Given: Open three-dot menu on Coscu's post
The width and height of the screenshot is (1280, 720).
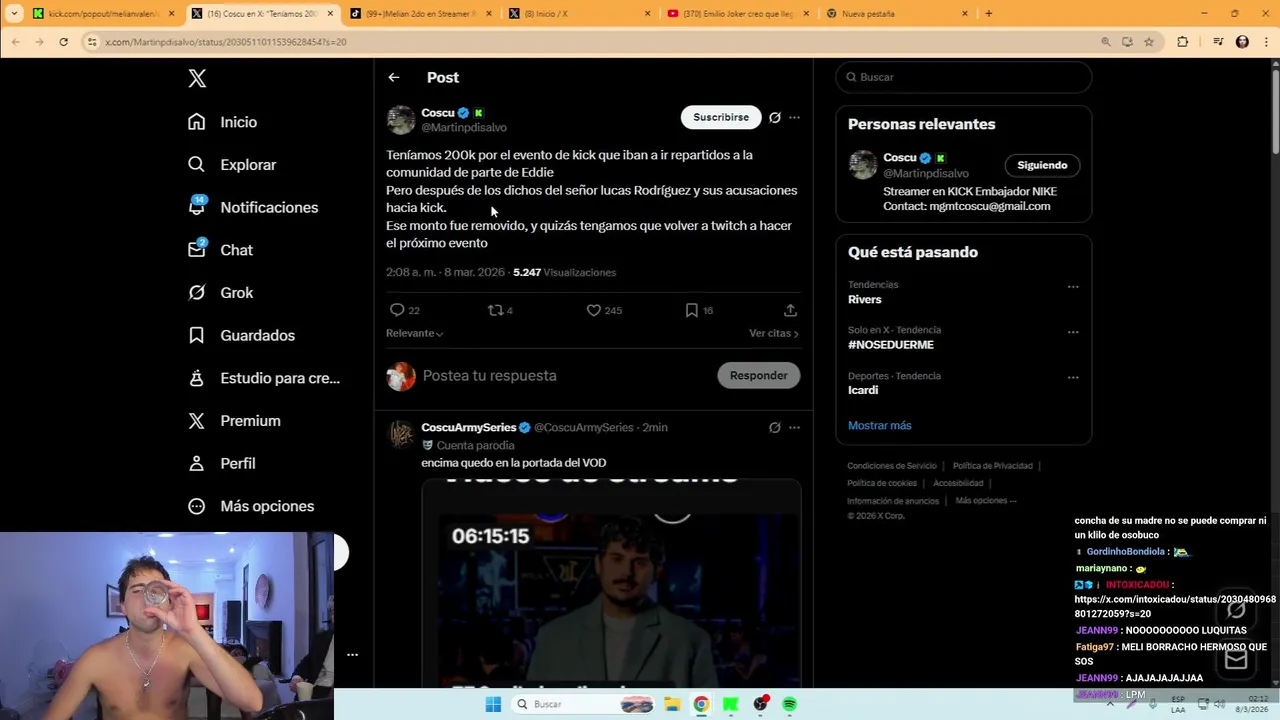Looking at the screenshot, I should 794,117.
